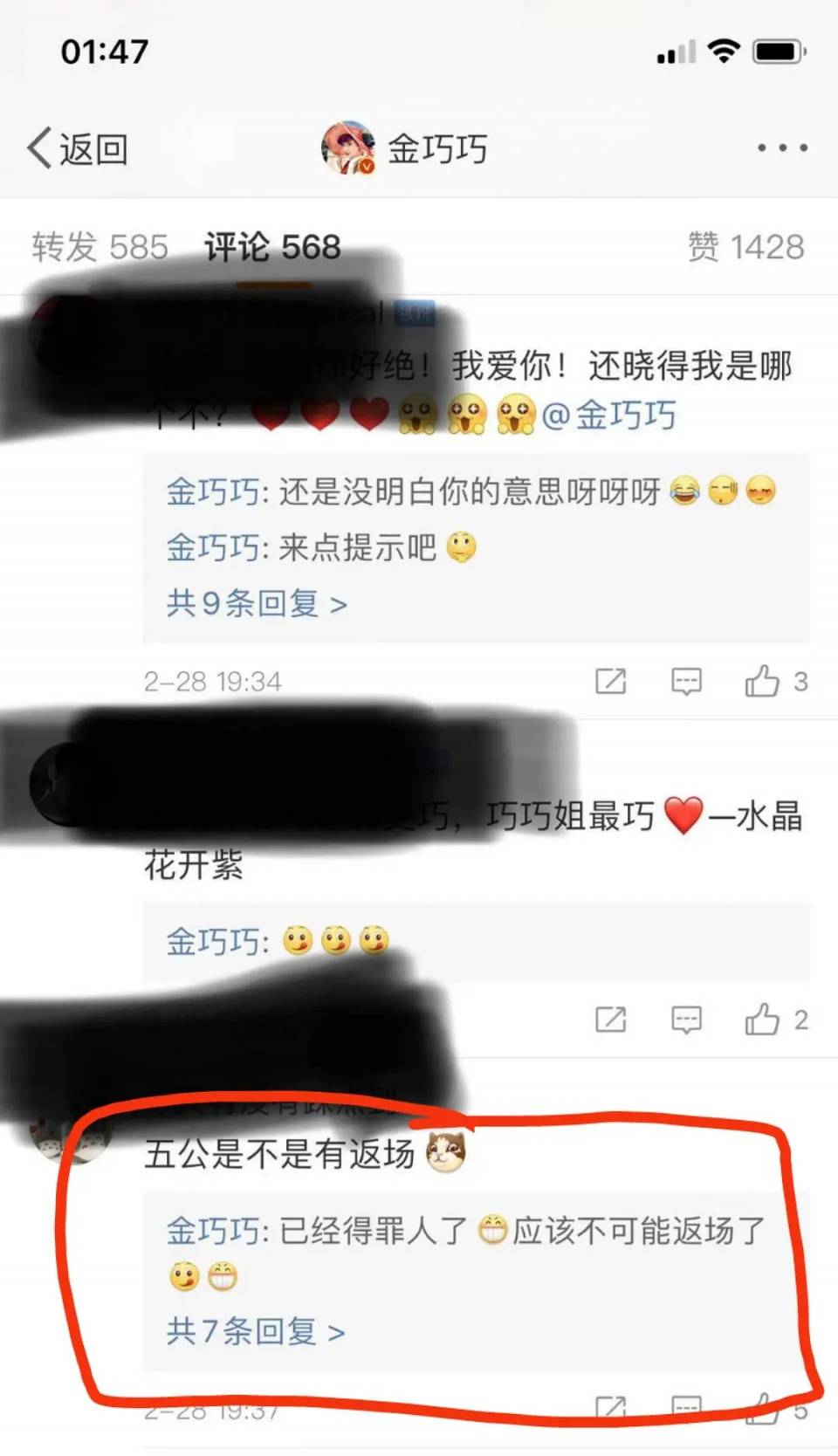
Task: Open the three-dot more options menu
Action: click(x=782, y=148)
